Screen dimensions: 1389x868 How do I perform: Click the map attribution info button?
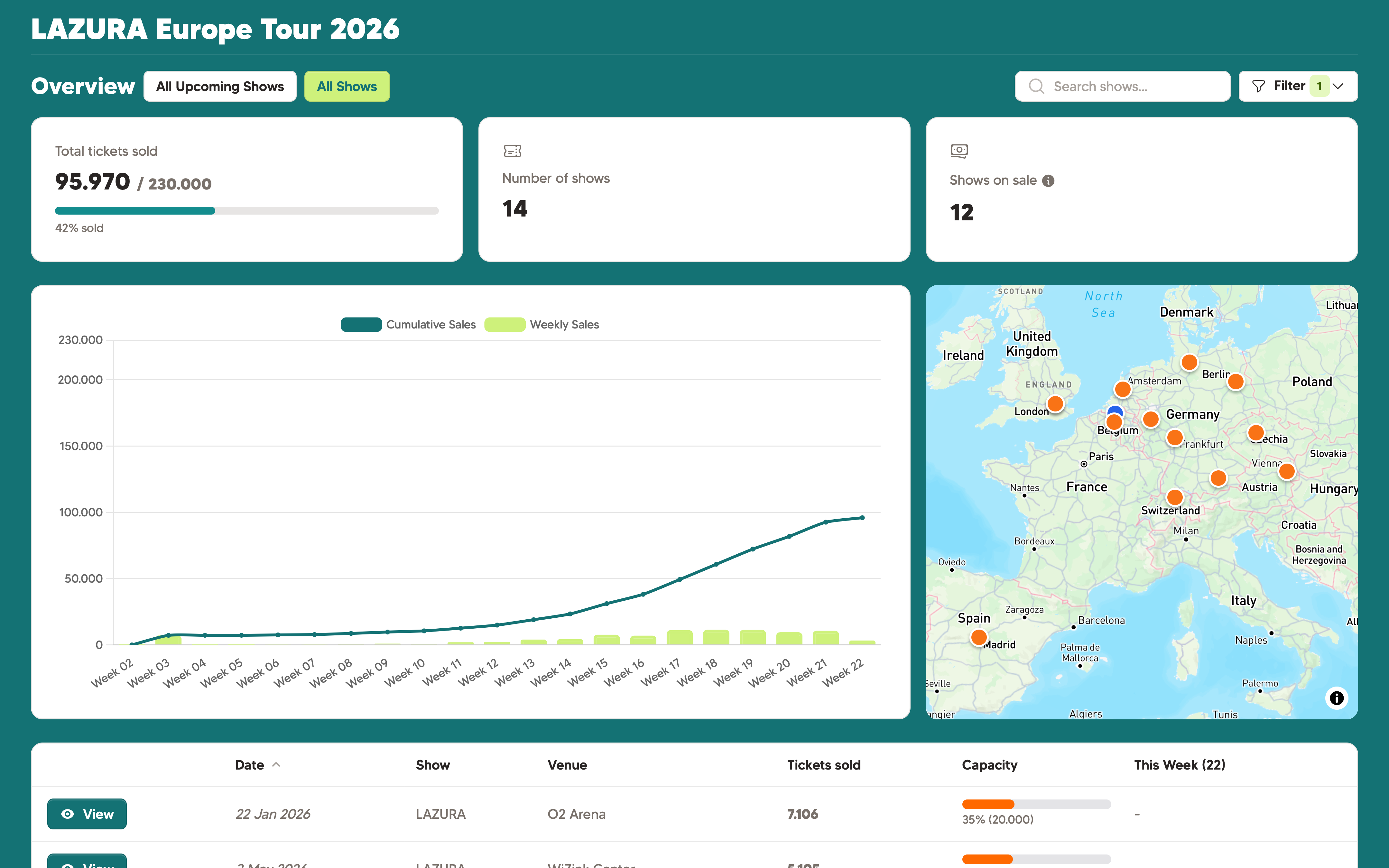click(x=1337, y=697)
